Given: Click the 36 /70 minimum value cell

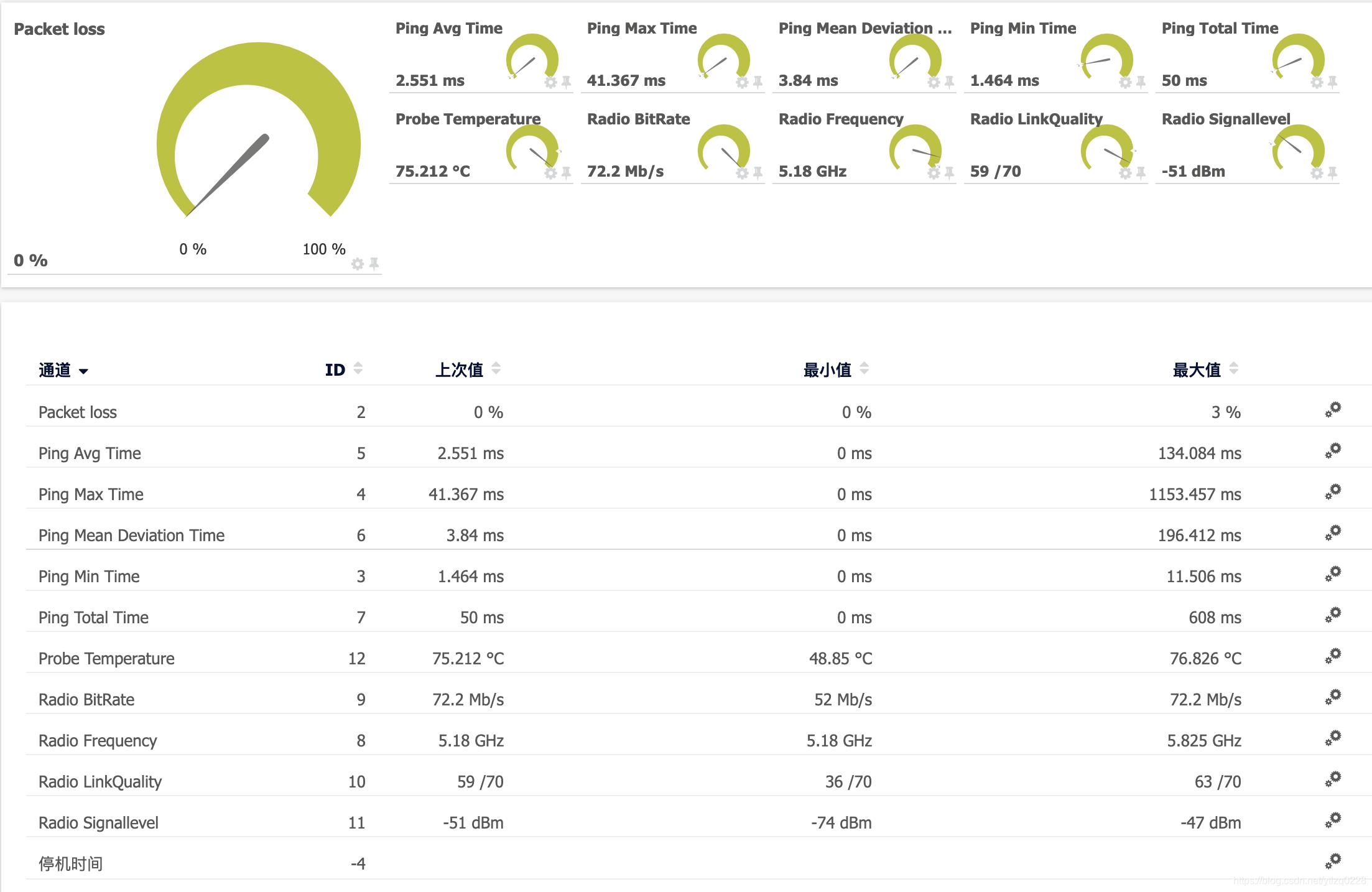Looking at the screenshot, I should click(x=848, y=782).
